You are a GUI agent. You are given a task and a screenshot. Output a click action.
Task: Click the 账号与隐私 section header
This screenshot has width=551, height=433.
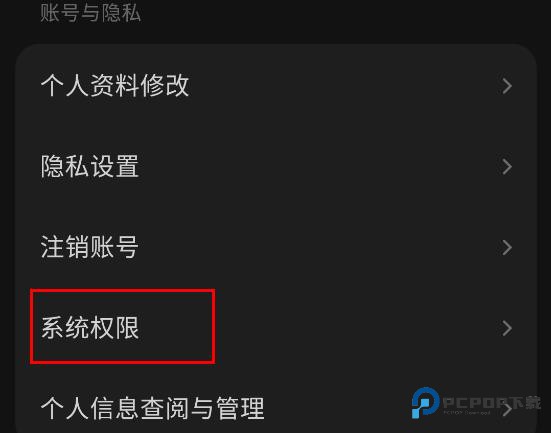[x=91, y=13]
